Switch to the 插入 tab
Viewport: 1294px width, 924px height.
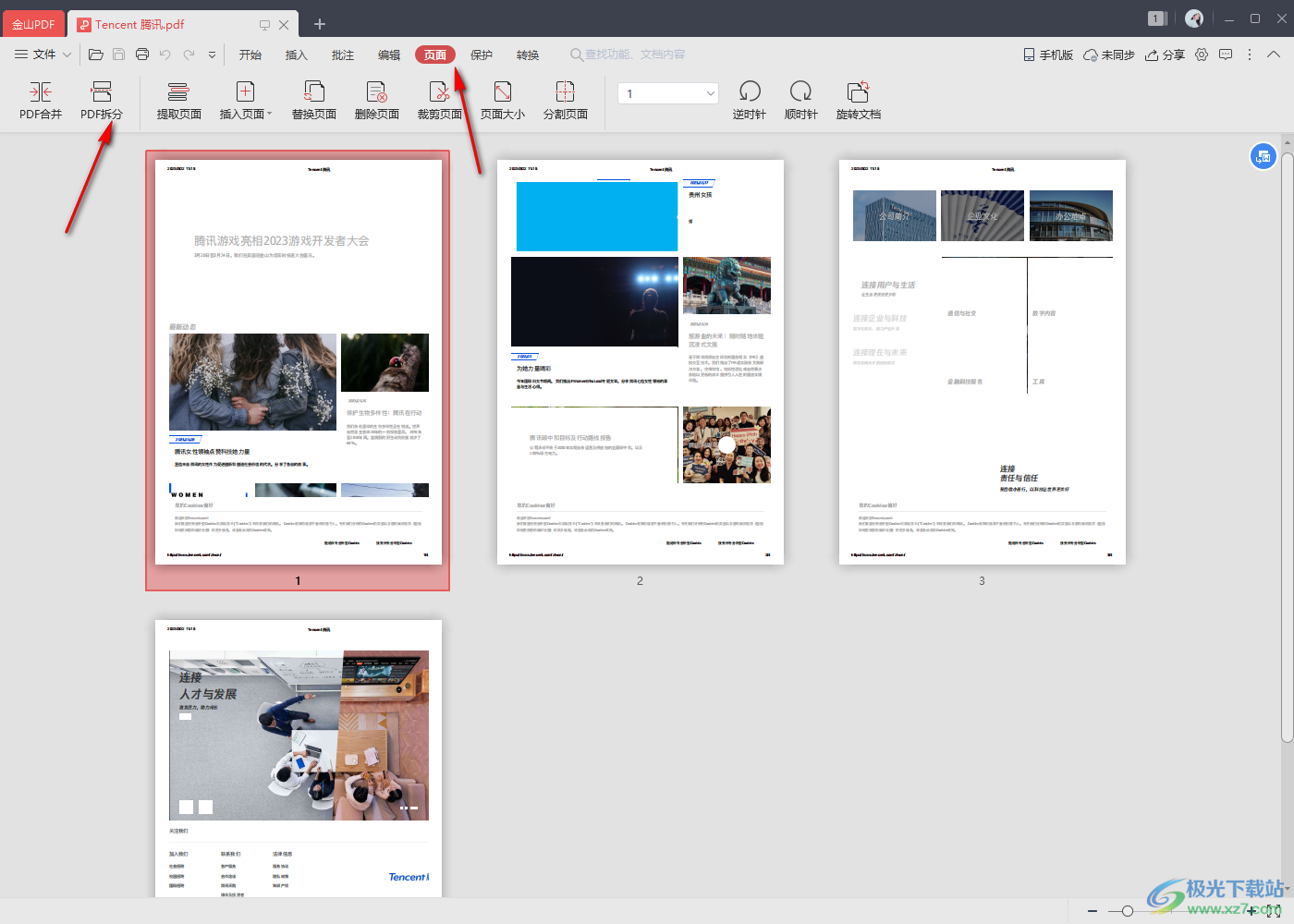click(x=297, y=55)
